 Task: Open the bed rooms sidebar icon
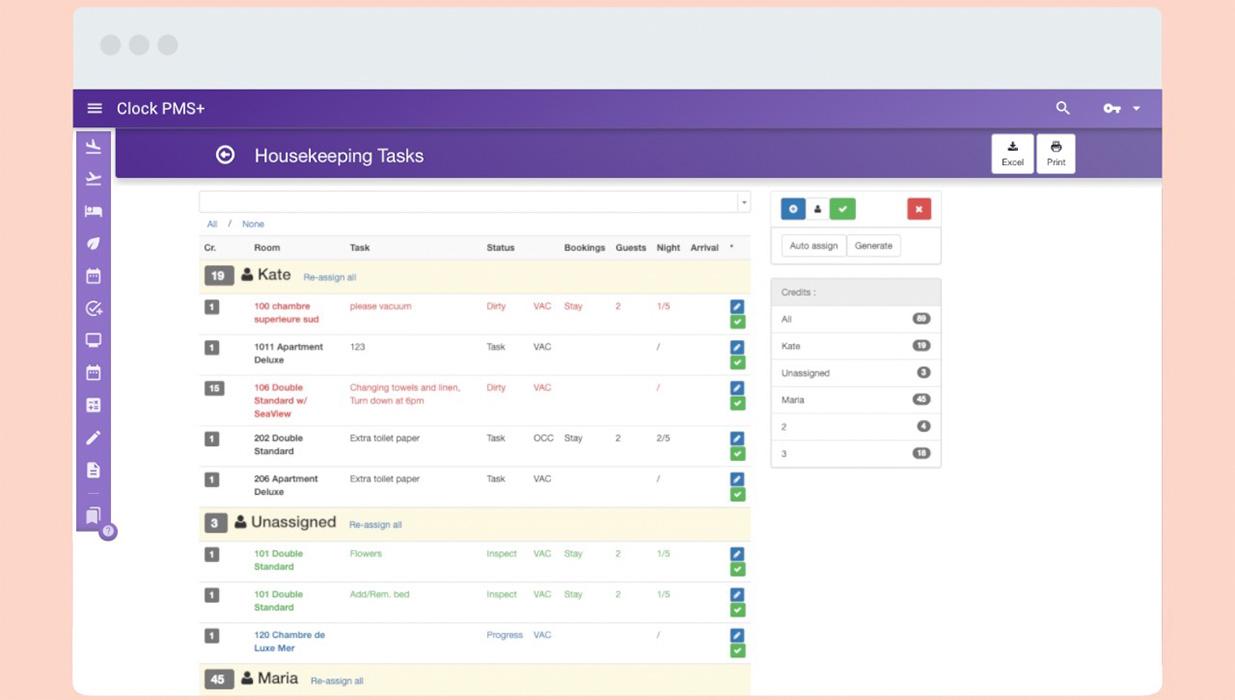pyautogui.click(x=93, y=211)
